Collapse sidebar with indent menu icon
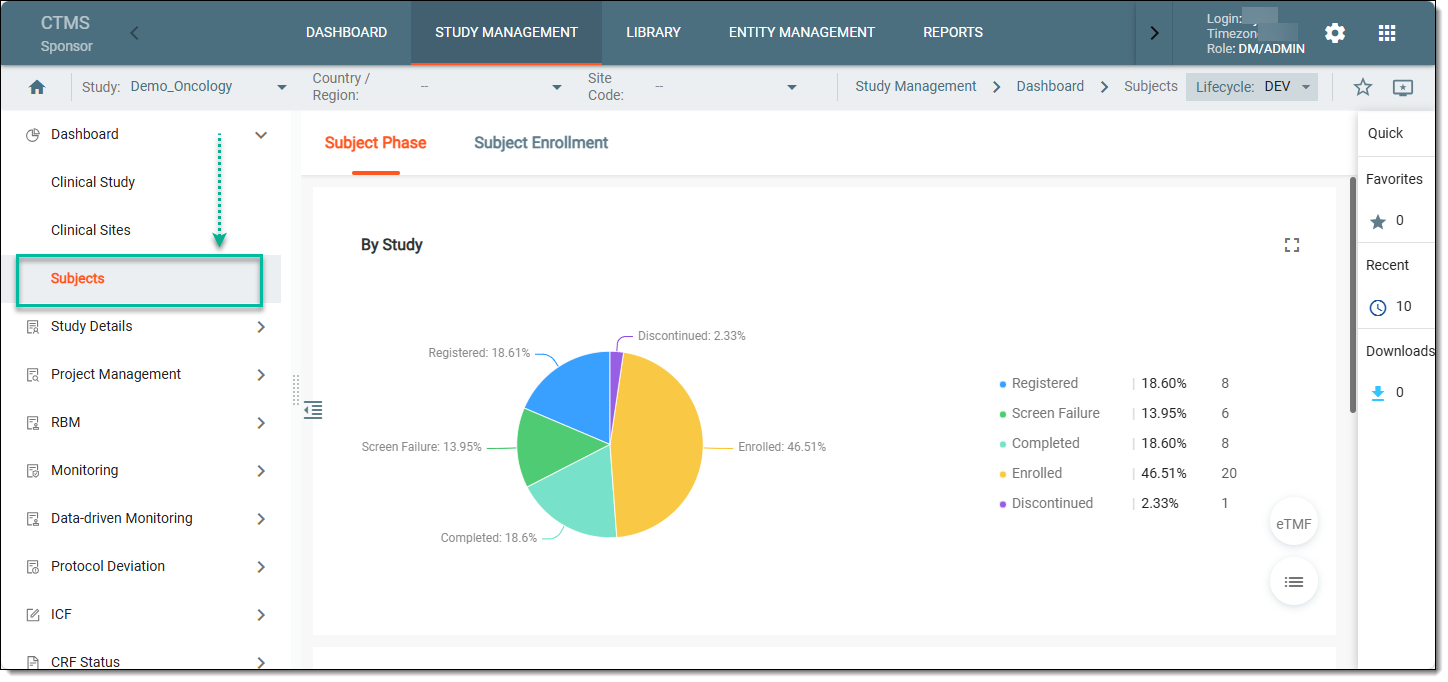 pos(313,409)
